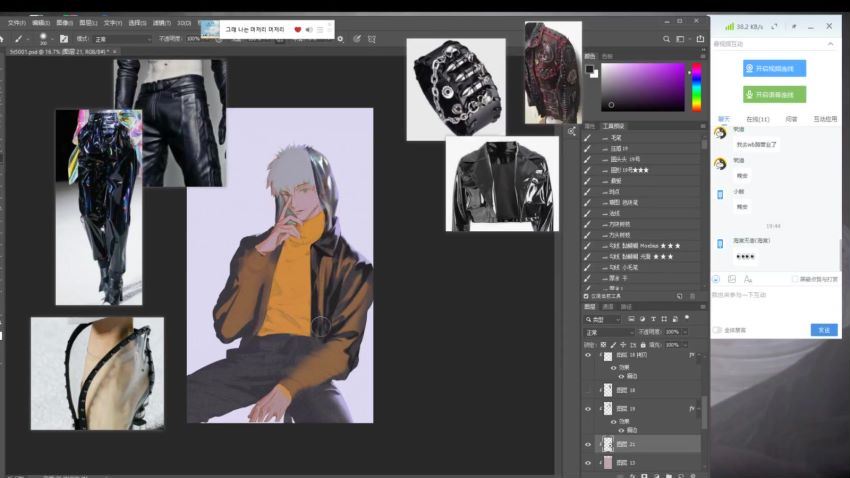Viewport: 850px width, 478px height.
Task: Open the layer opacity 100% dropdown arrow
Action: click(685, 332)
